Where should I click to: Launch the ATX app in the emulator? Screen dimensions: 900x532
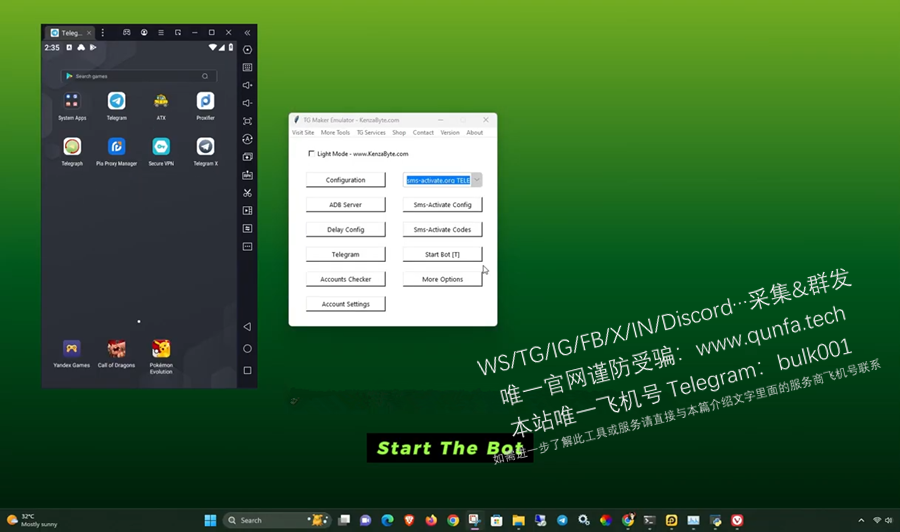pos(161,101)
